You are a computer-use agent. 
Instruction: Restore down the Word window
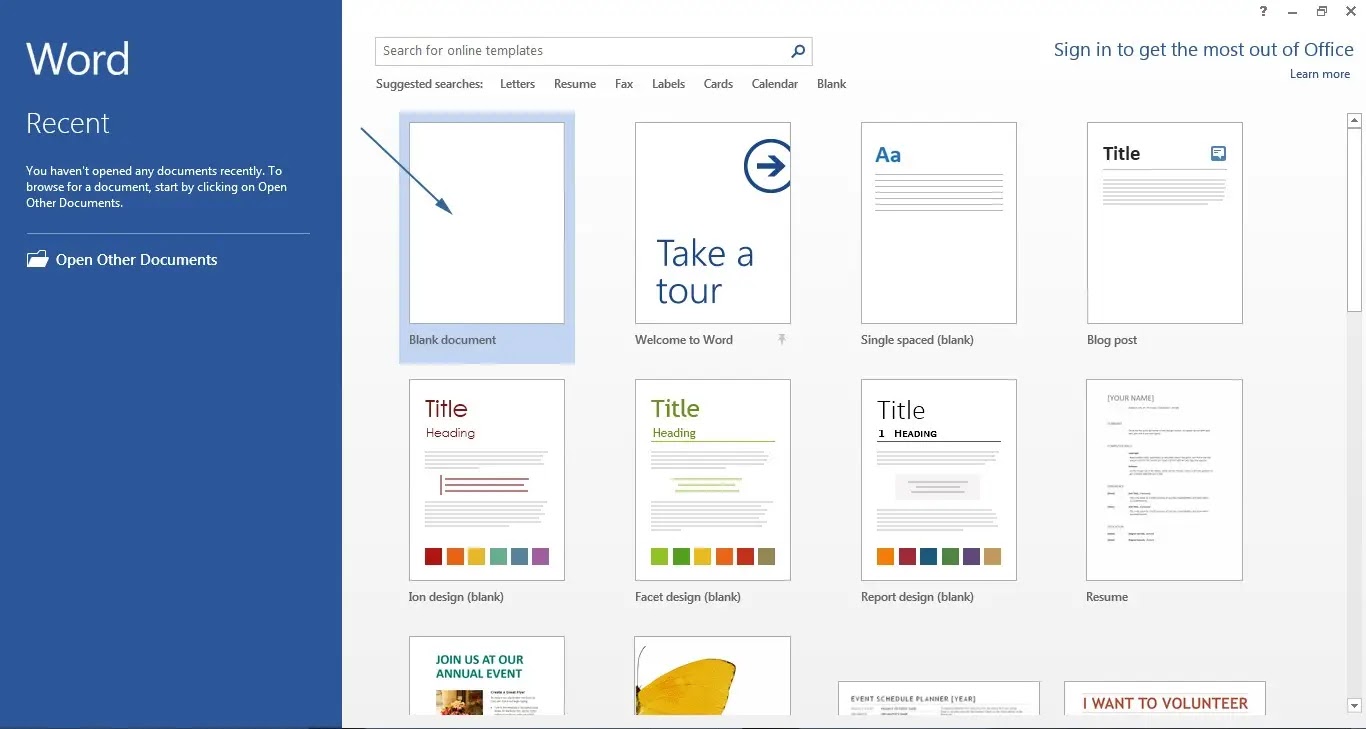1321,11
